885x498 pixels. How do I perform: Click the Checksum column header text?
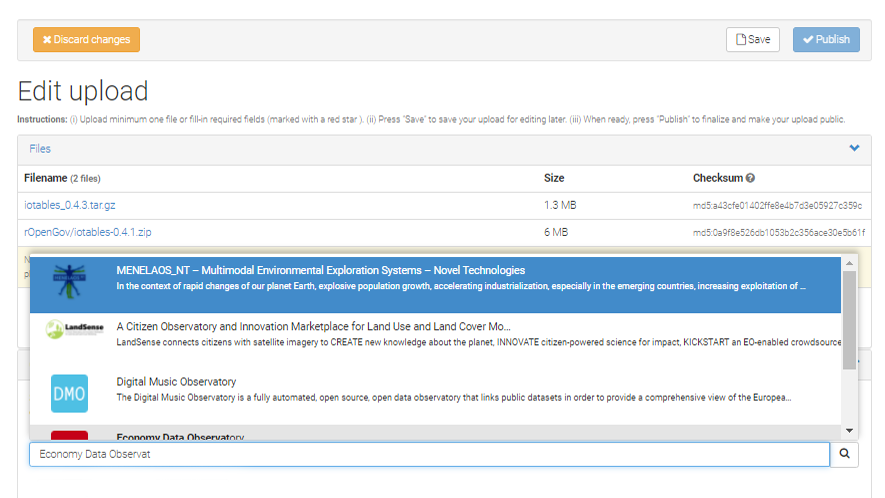(x=718, y=178)
